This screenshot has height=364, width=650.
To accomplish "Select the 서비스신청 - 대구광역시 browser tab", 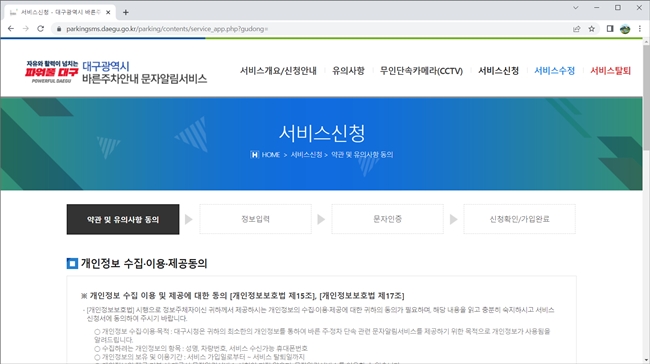I will click(60, 12).
